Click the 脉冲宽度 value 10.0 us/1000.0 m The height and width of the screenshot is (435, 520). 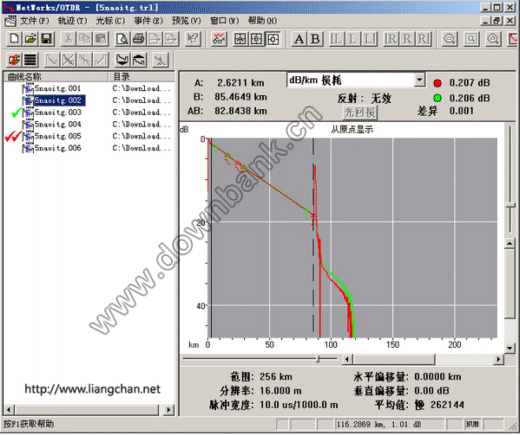(x=299, y=405)
